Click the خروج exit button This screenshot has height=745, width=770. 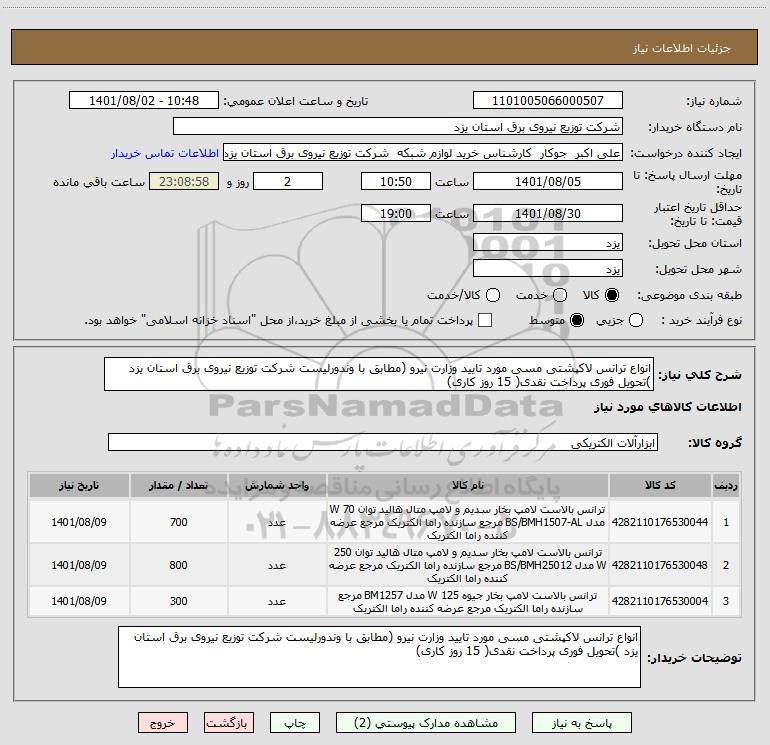point(163,723)
